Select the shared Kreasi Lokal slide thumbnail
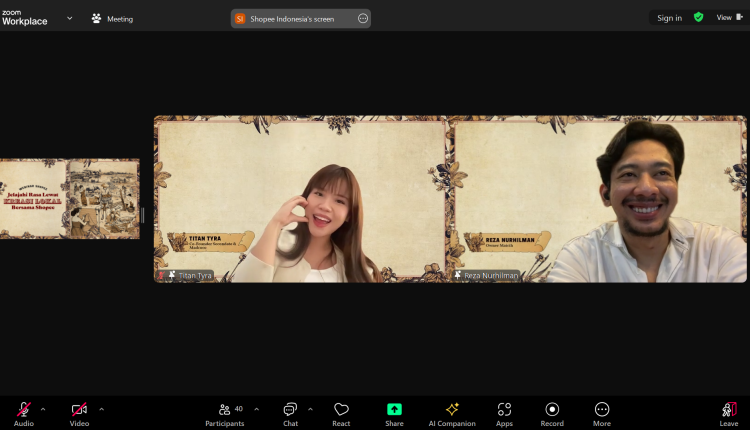Screen dimensions: 750x430 pyautogui.click(x=70, y=199)
